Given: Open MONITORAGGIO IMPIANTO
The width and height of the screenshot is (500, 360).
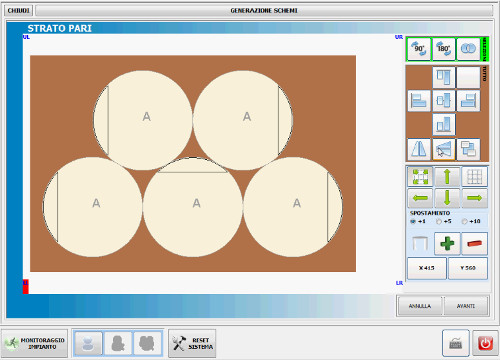Looking at the screenshot, I should pos(34,343).
